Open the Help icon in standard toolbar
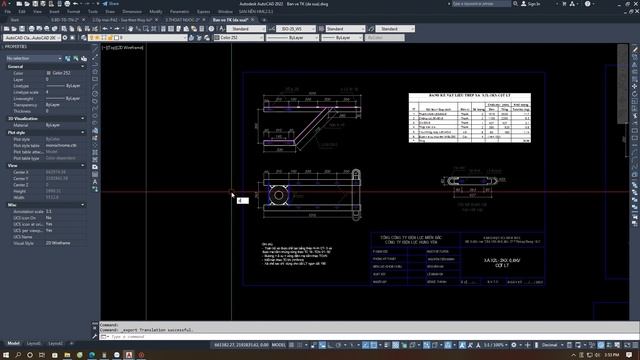 click(211, 29)
